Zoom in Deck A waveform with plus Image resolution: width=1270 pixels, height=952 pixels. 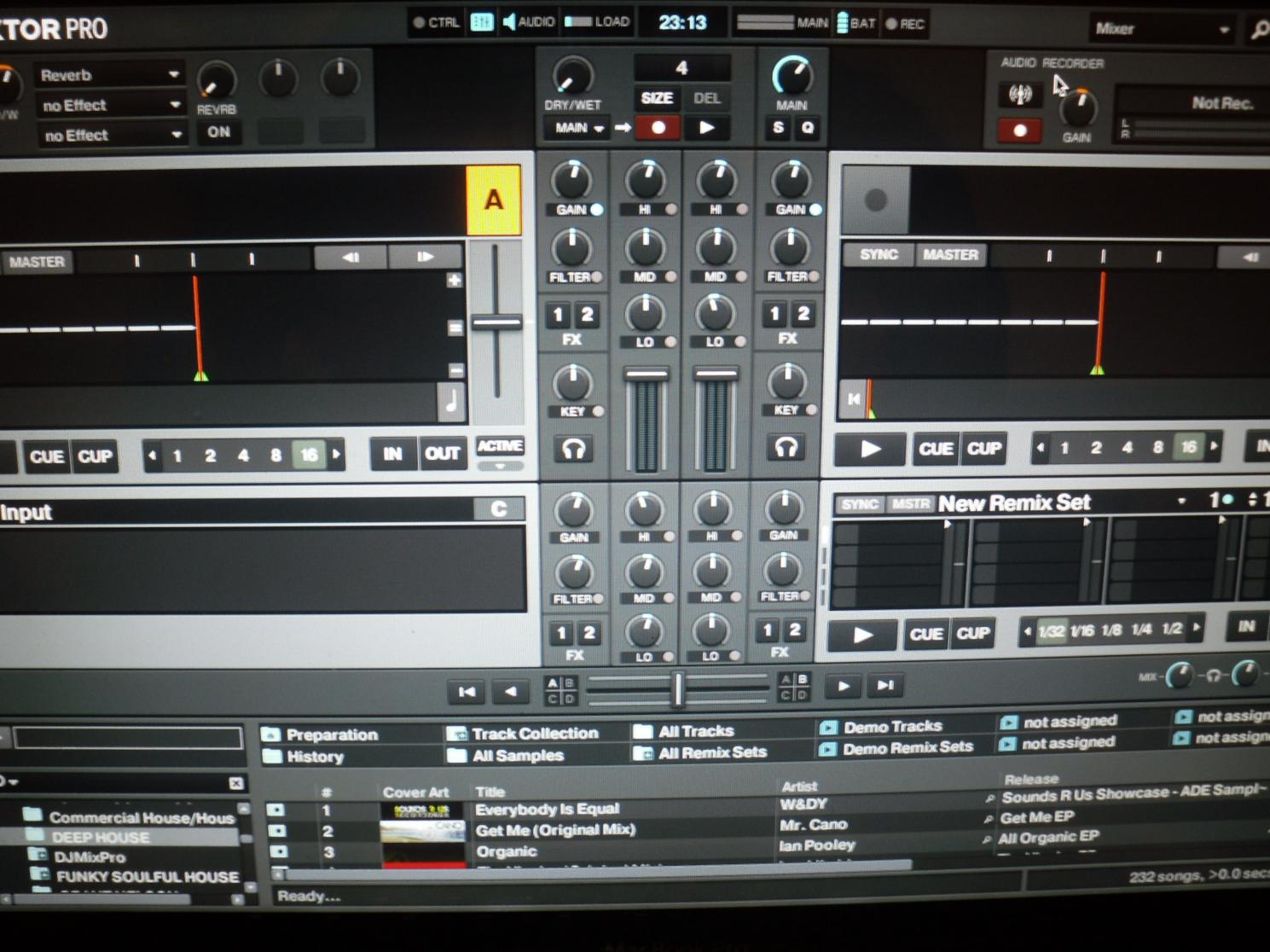pyautogui.click(x=455, y=281)
